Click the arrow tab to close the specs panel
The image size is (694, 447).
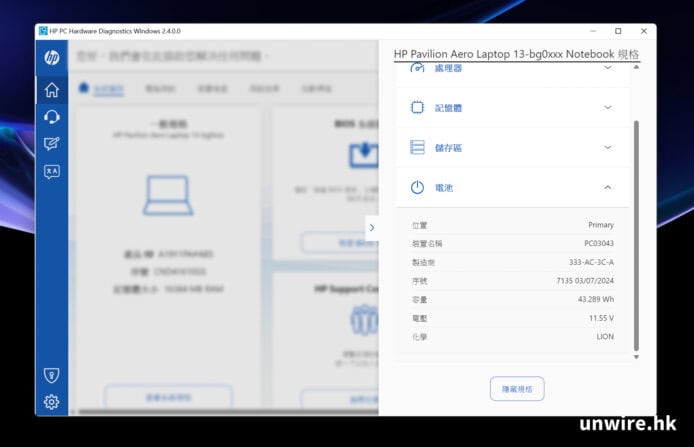tap(372, 228)
